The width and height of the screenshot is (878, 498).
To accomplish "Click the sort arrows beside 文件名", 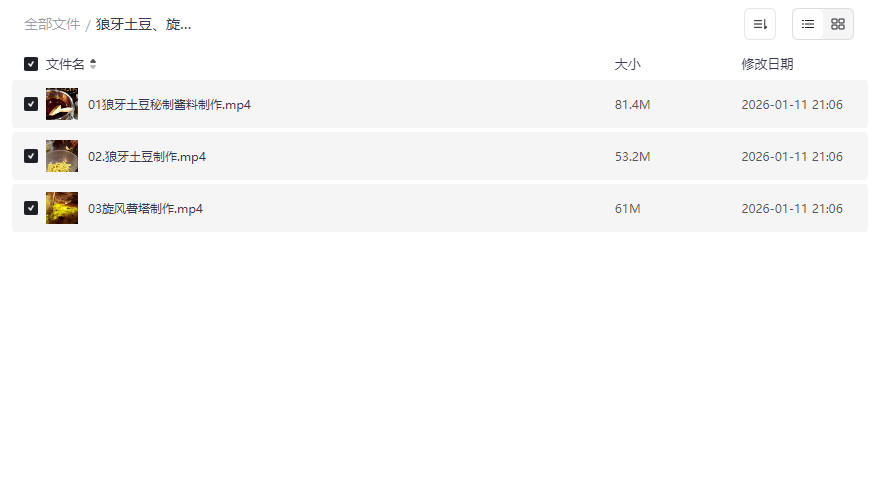I will [x=93, y=64].
